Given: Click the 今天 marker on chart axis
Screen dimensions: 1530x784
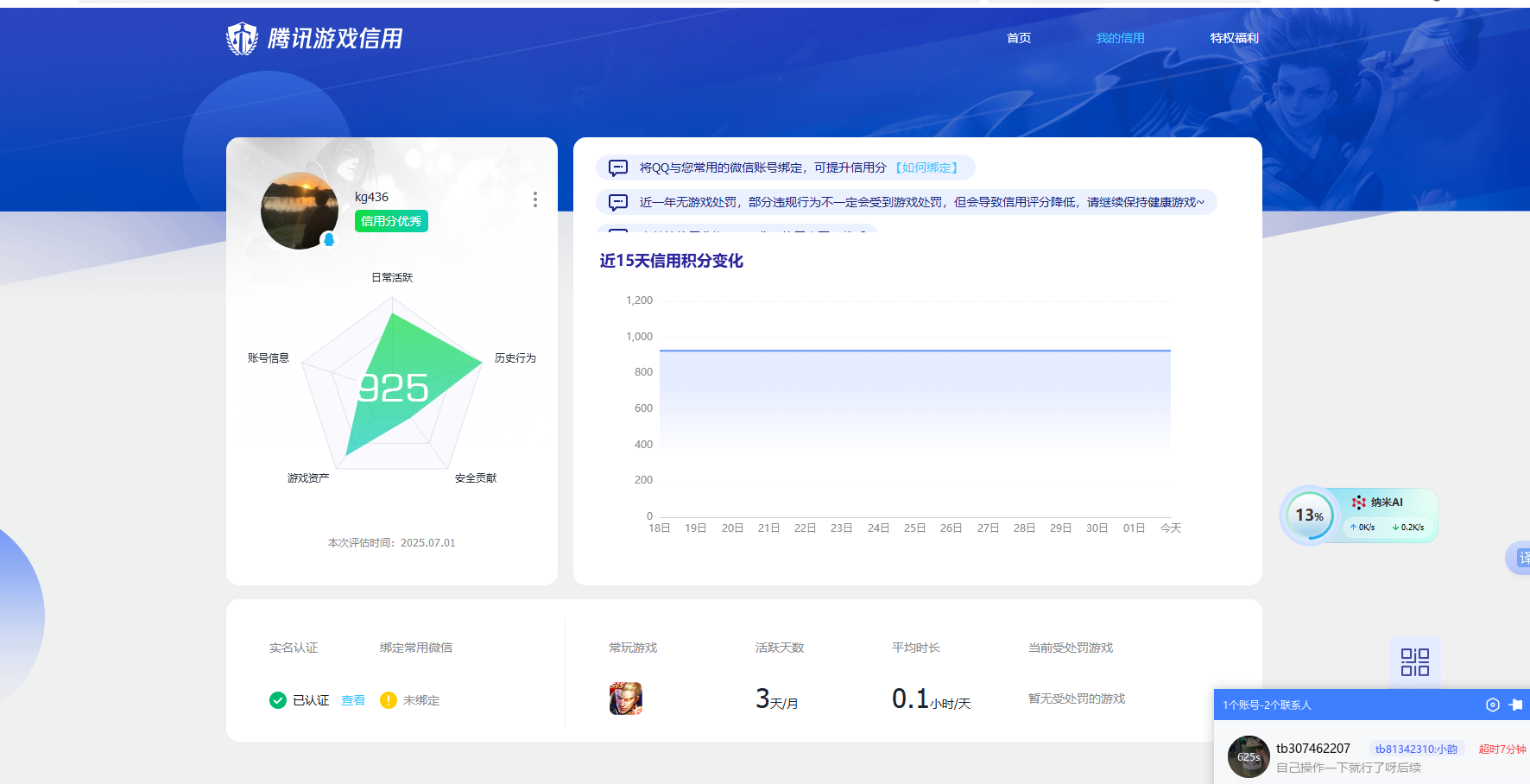Looking at the screenshot, I should pyautogui.click(x=1171, y=528).
